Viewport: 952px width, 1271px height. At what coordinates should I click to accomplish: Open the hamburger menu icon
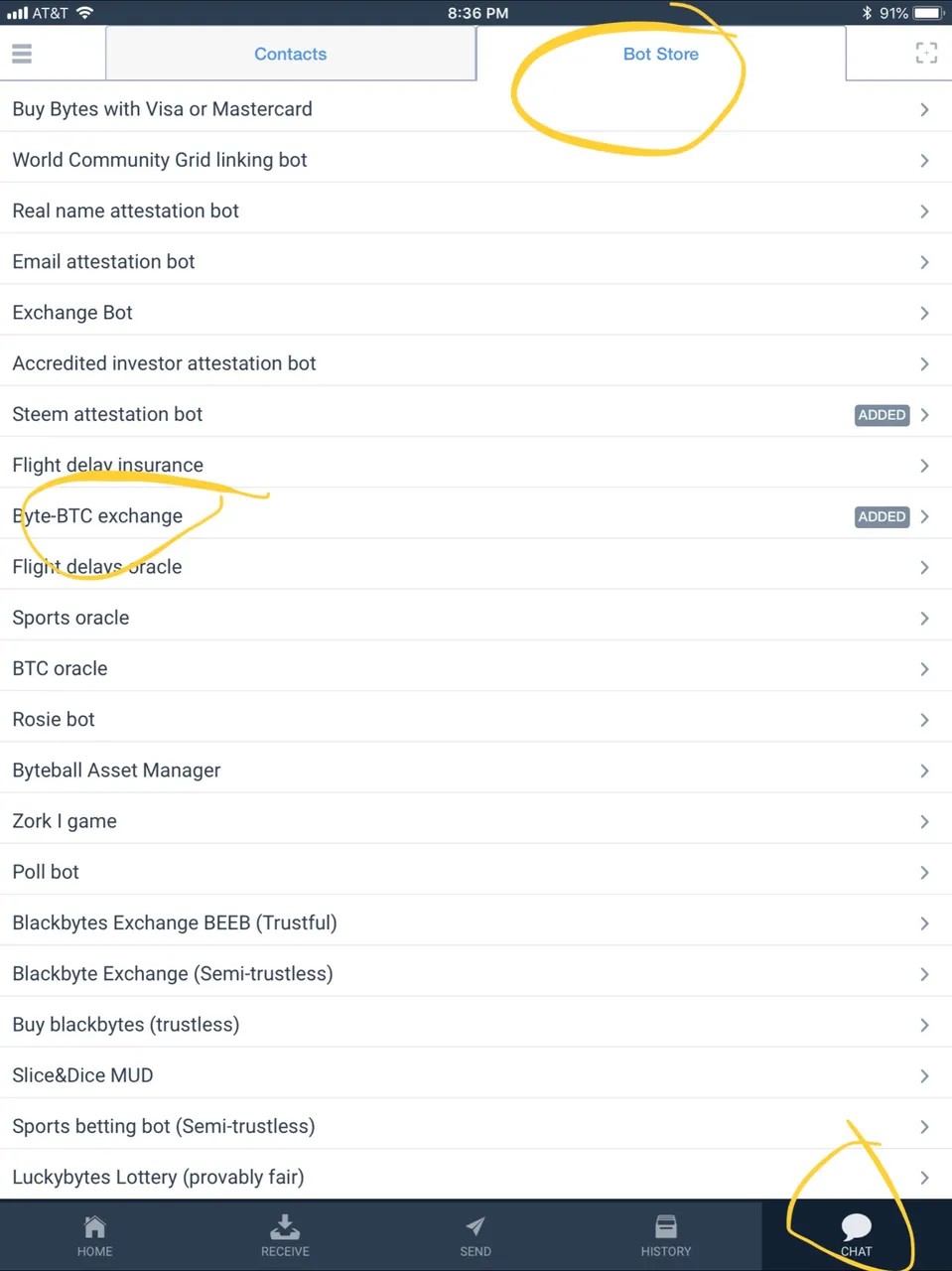pyautogui.click(x=22, y=54)
